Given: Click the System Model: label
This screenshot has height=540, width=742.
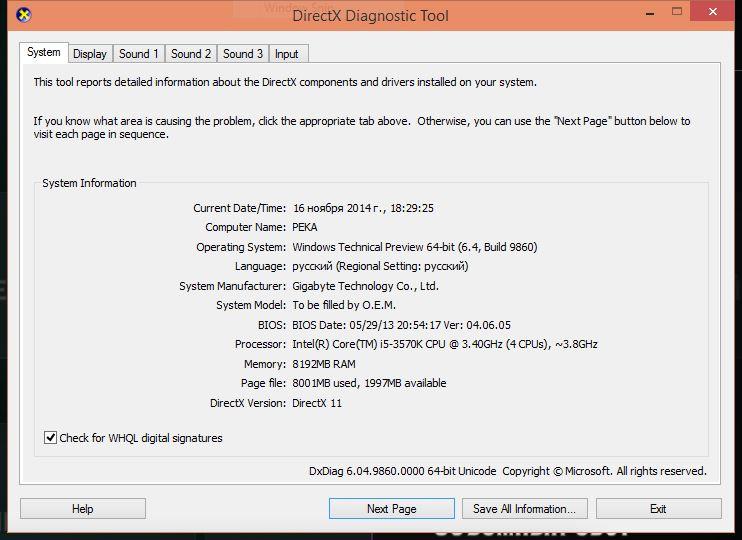Looking at the screenshot, I should (251, 305).
